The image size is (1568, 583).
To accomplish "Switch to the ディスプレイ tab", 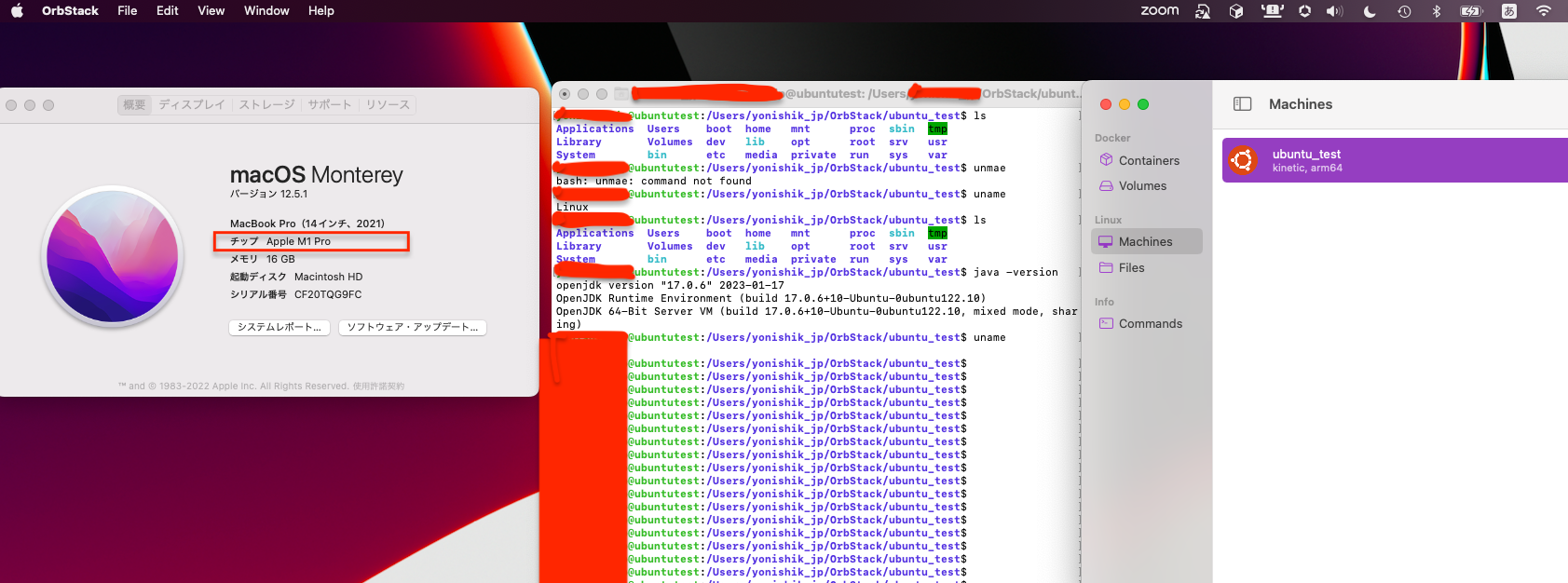I will pos(191,104).
